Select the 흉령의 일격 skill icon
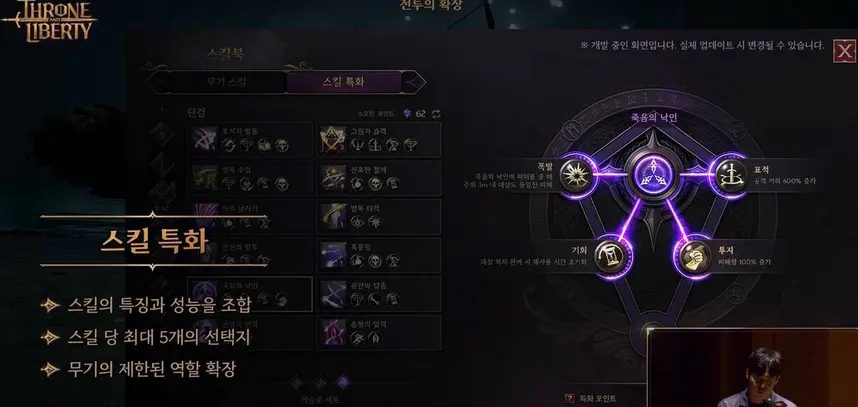The image size is (858, 407). click(333, 332)
